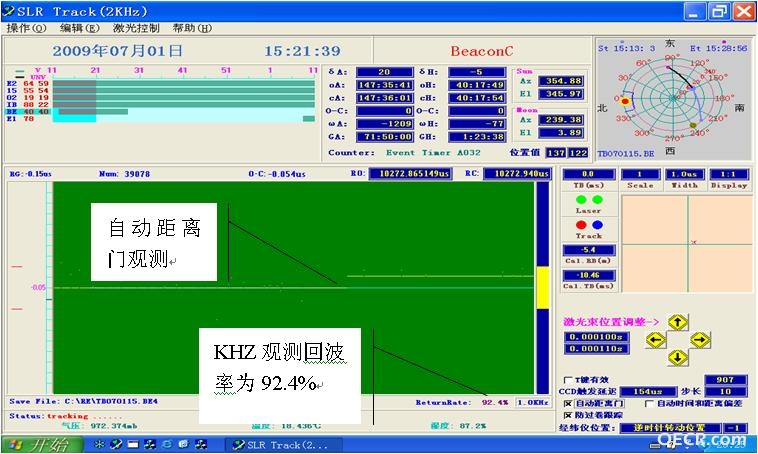This screenshot has width=758, height=454.
Task: Click the cA field 147:36:01
Action: click(x=384, y=98)
